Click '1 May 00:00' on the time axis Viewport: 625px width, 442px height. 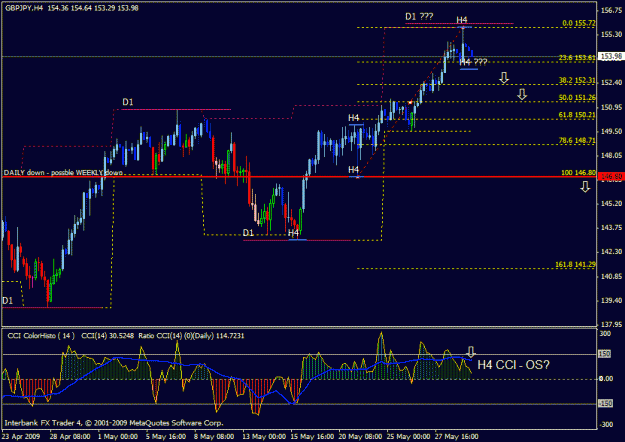[118, 436]
